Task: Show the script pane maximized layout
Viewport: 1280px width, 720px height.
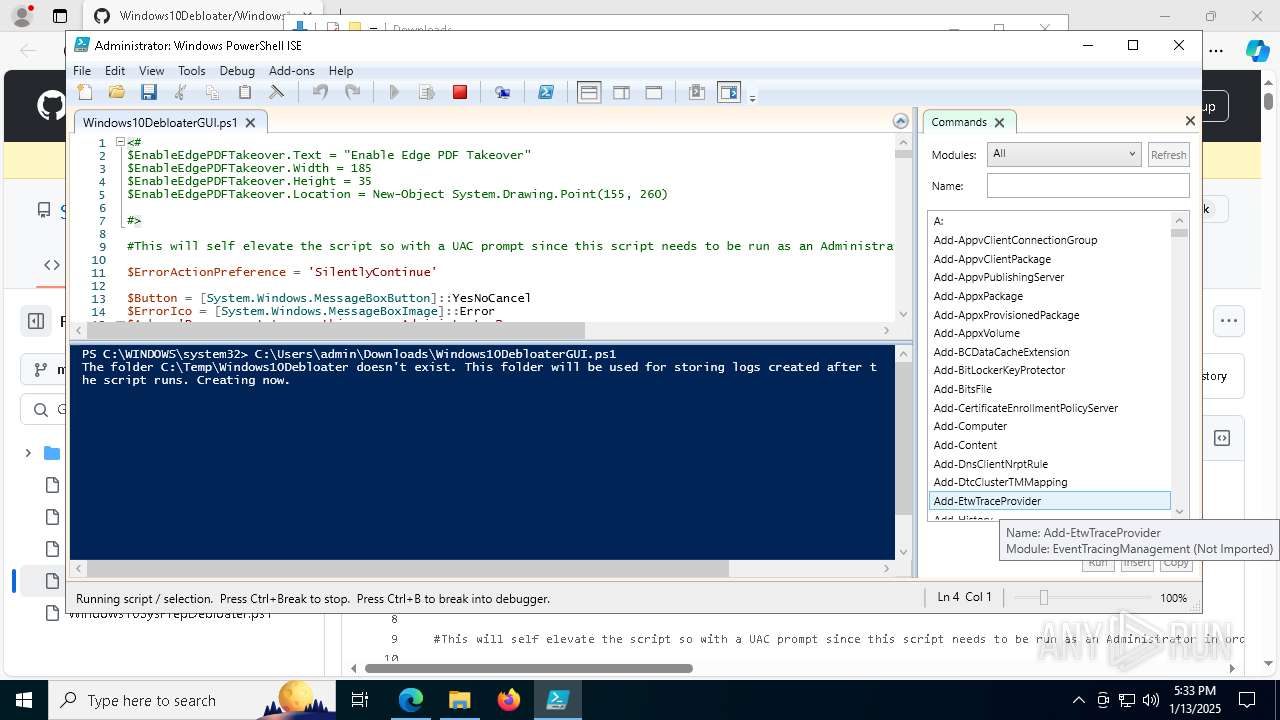Action: tap(654, 92)
